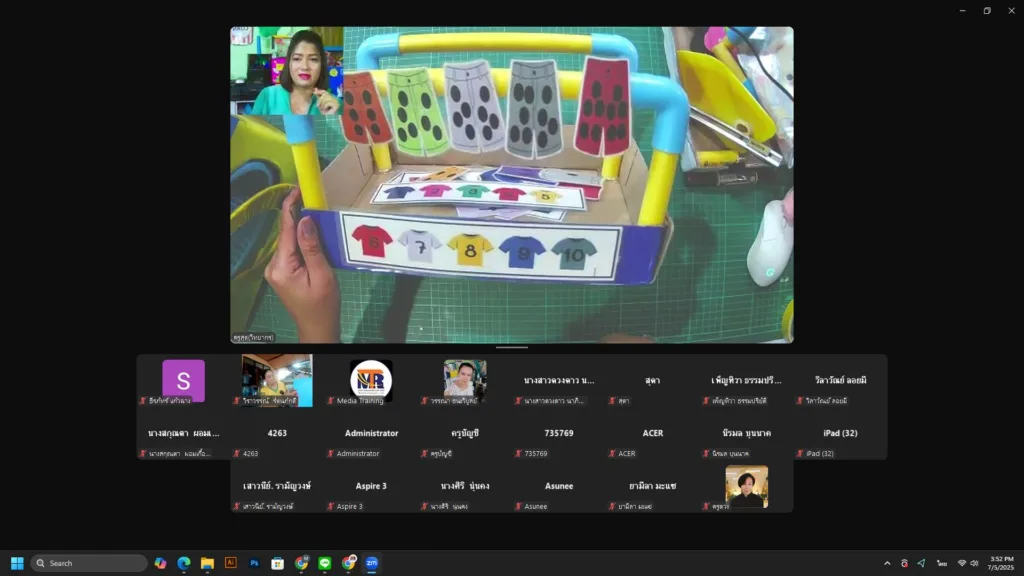The image size is (1024, 576).
Task: Select the iPad (32) participant tile
Action: click(x=840, y=434)
